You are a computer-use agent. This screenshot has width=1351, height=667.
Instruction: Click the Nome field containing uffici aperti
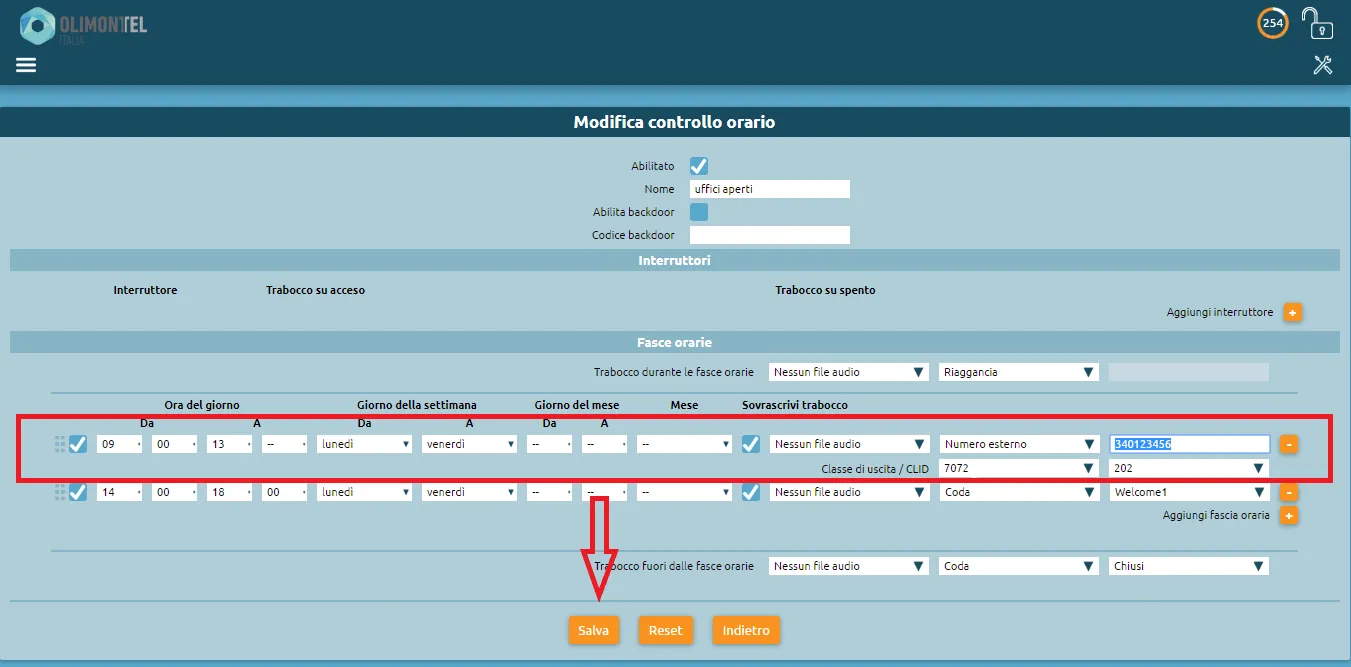pyautogui.click(x=769, y=189)
